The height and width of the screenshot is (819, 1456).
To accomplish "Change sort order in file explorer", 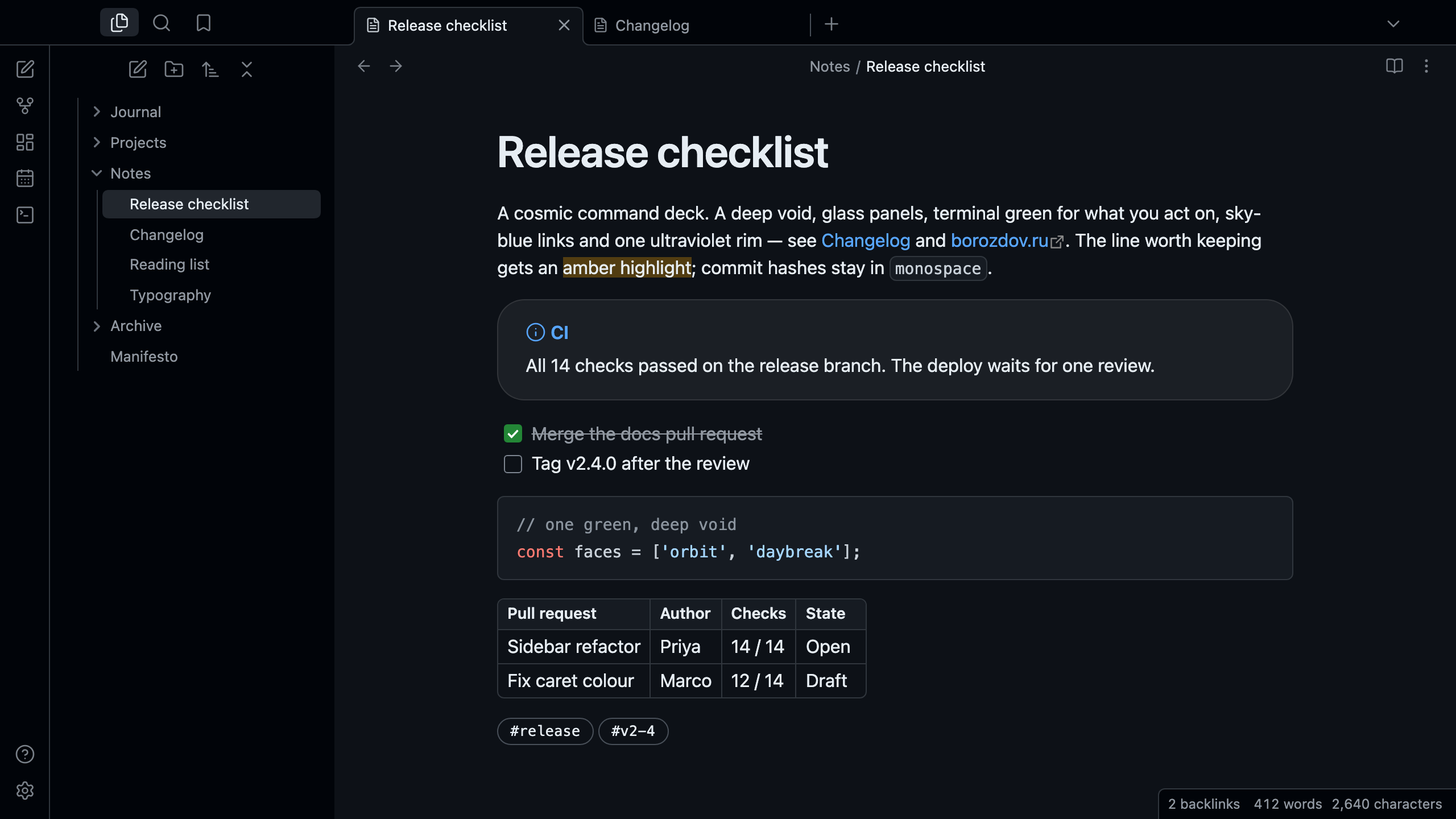I will [x=210, y=69].
